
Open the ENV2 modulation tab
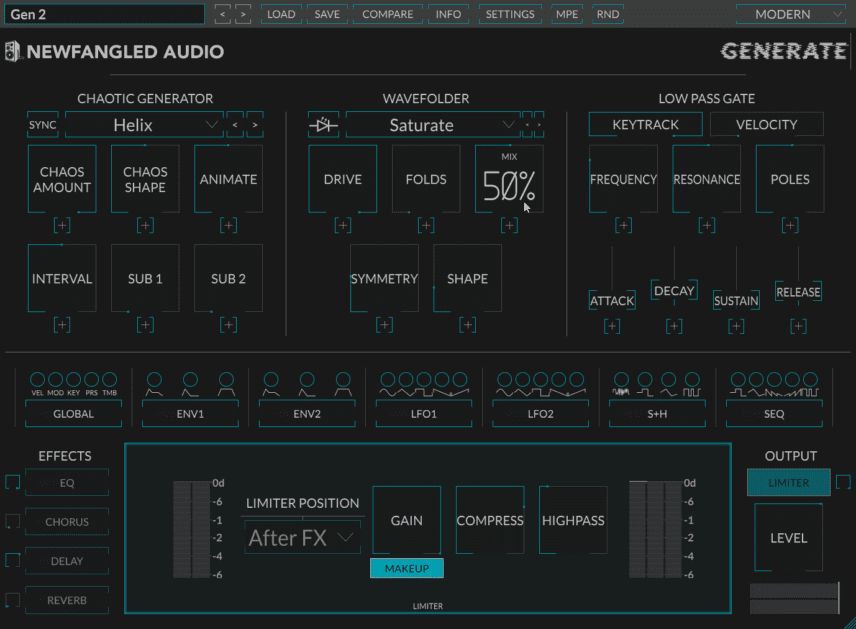(307, 414)
